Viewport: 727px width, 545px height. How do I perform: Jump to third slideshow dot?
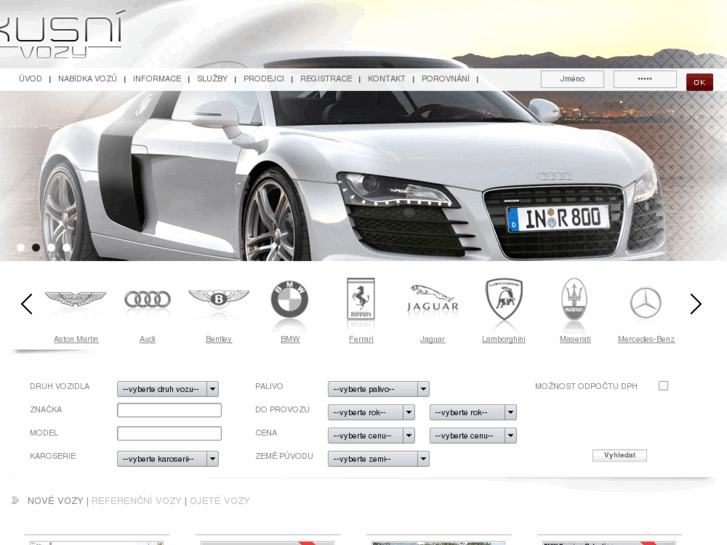pos(51,247)
